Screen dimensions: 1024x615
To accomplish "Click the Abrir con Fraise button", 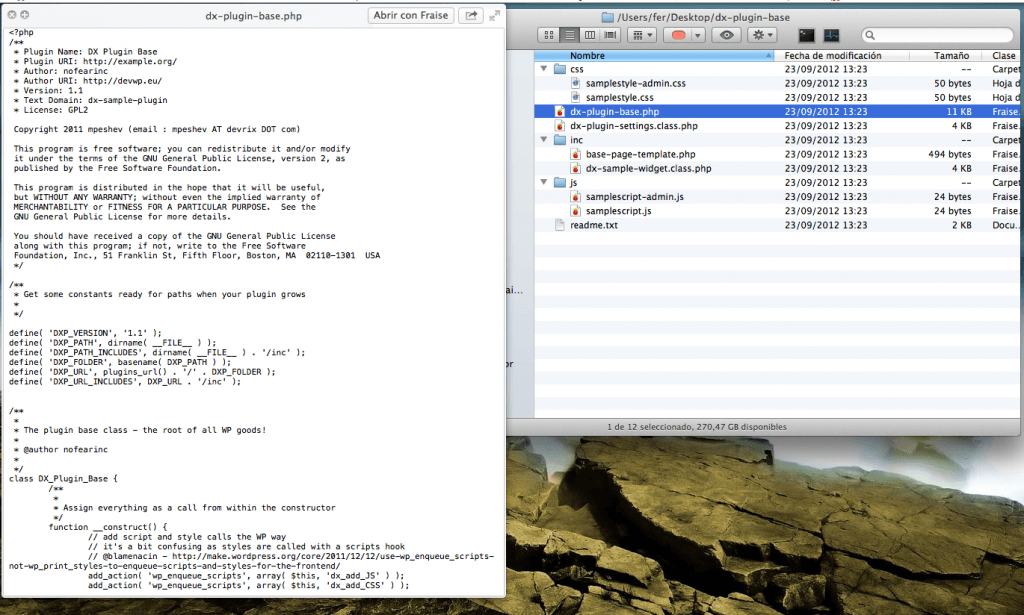I will [x=410, y=15].
